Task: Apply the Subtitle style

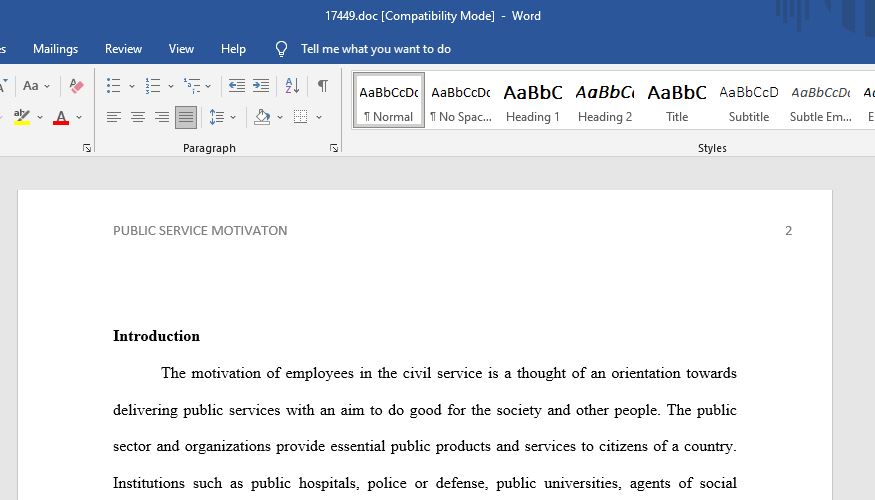Action: pyautogui.click(x=749, y=100)
